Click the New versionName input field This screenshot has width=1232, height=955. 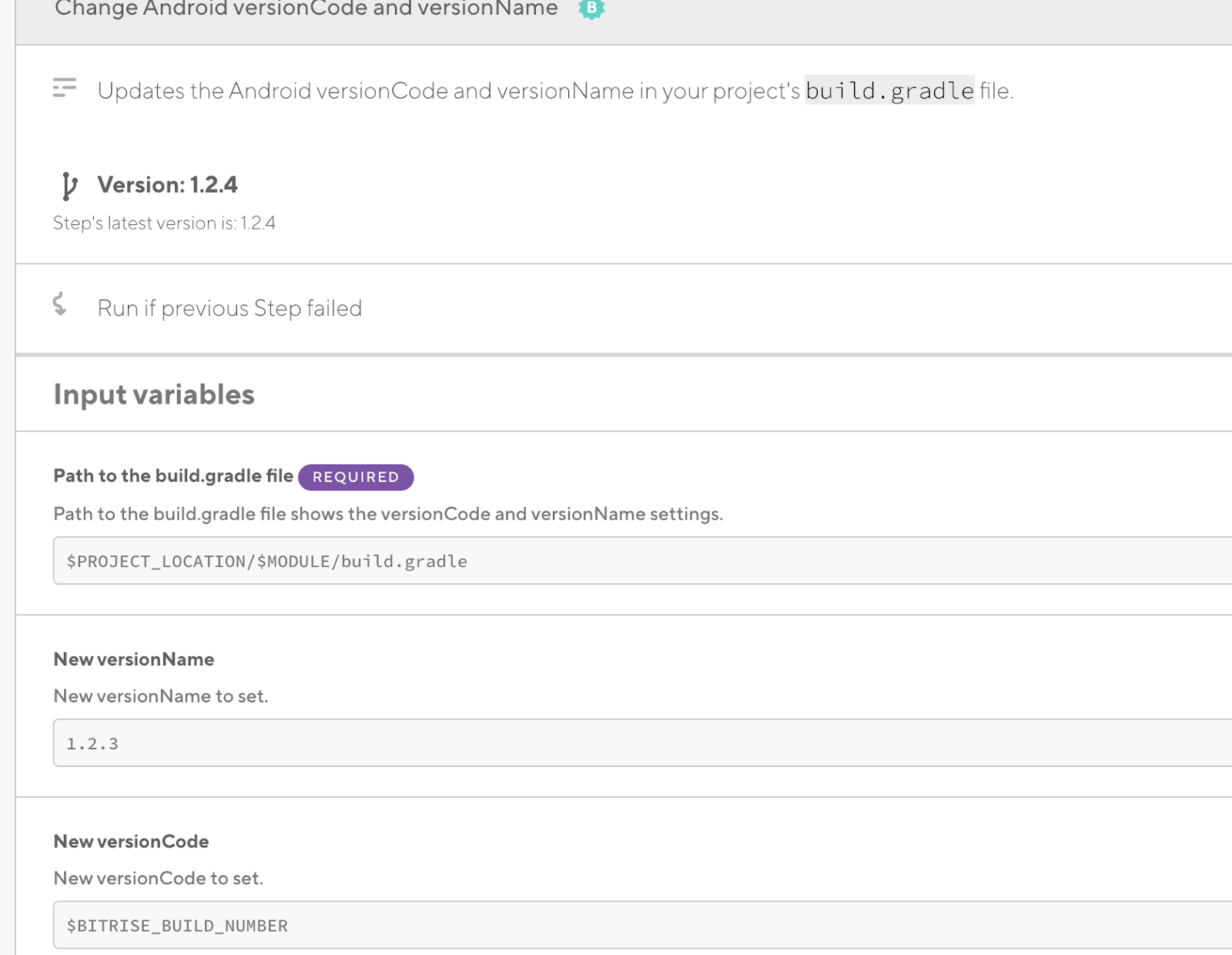pyautogui.click(x=642, y=742)
